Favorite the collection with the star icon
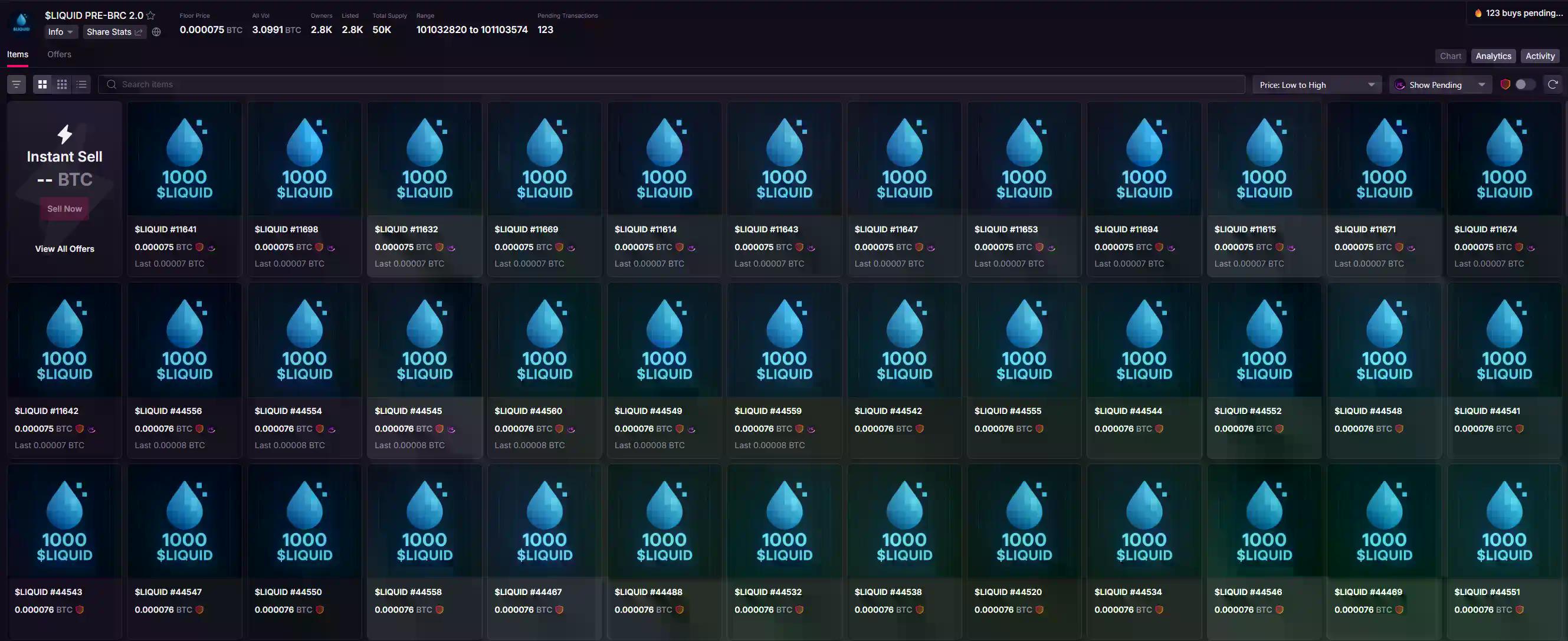Image resolution: width=1568 pixels, height=641 pixels. [x=151, y=15]
